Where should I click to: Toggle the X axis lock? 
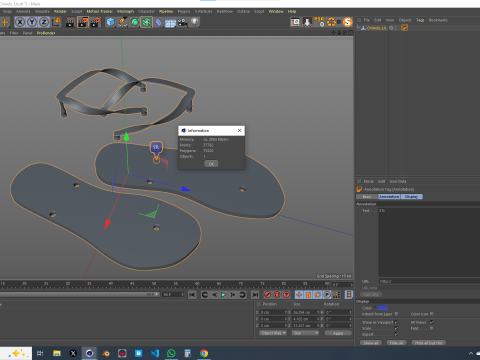[20, 22]
